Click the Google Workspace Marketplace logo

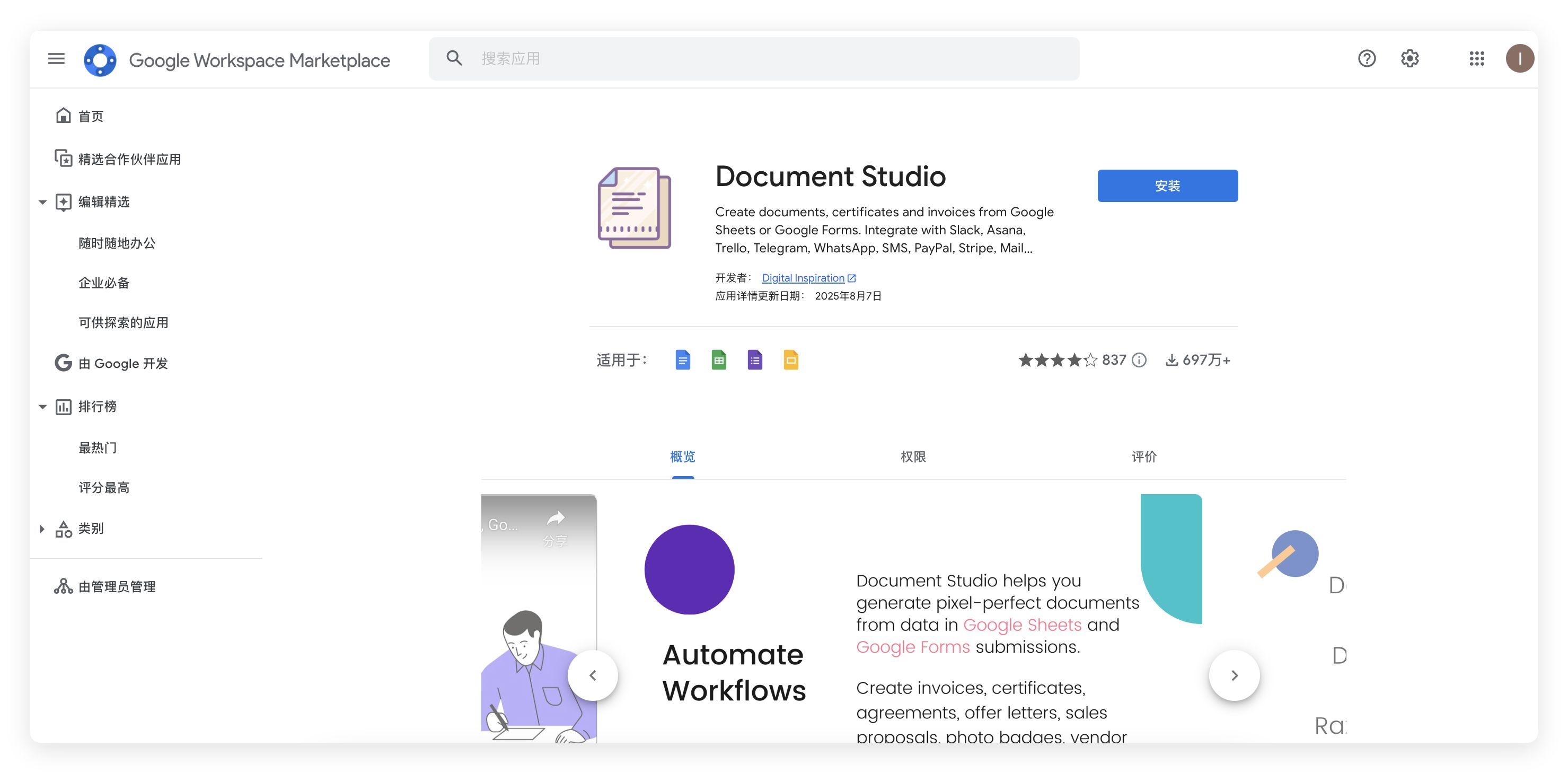coord(100,60)
